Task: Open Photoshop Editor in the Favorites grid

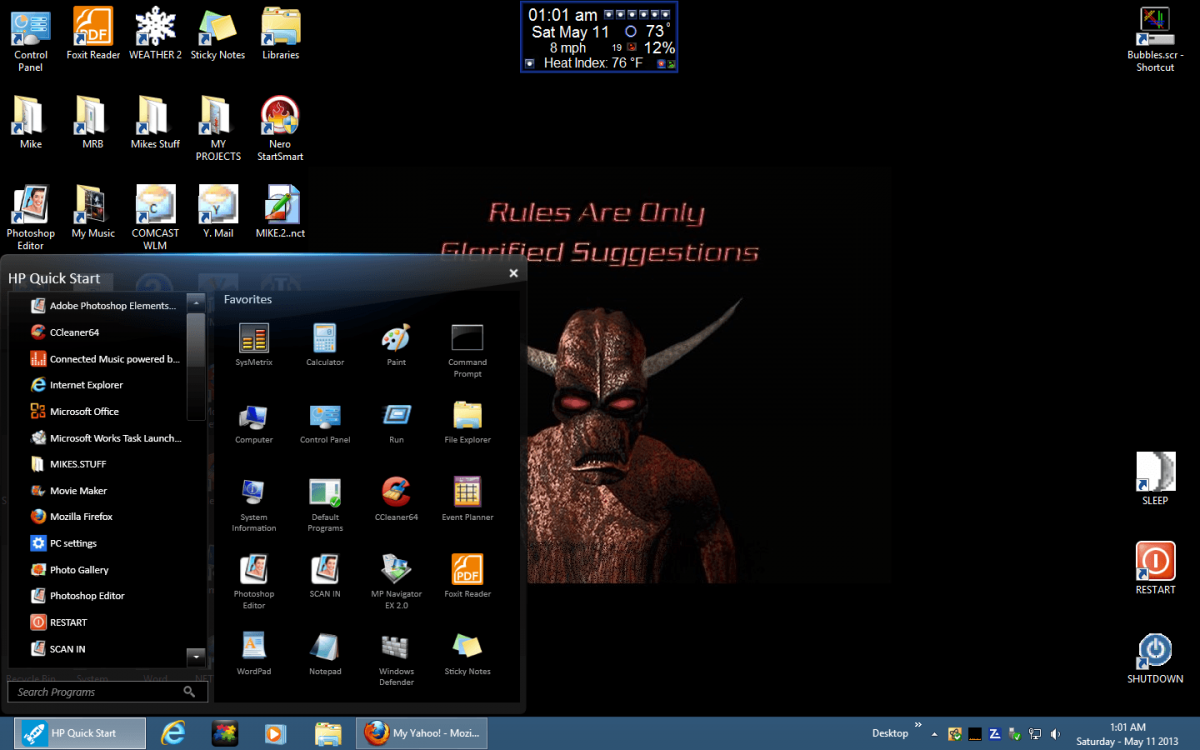Action: coord(254,582)
